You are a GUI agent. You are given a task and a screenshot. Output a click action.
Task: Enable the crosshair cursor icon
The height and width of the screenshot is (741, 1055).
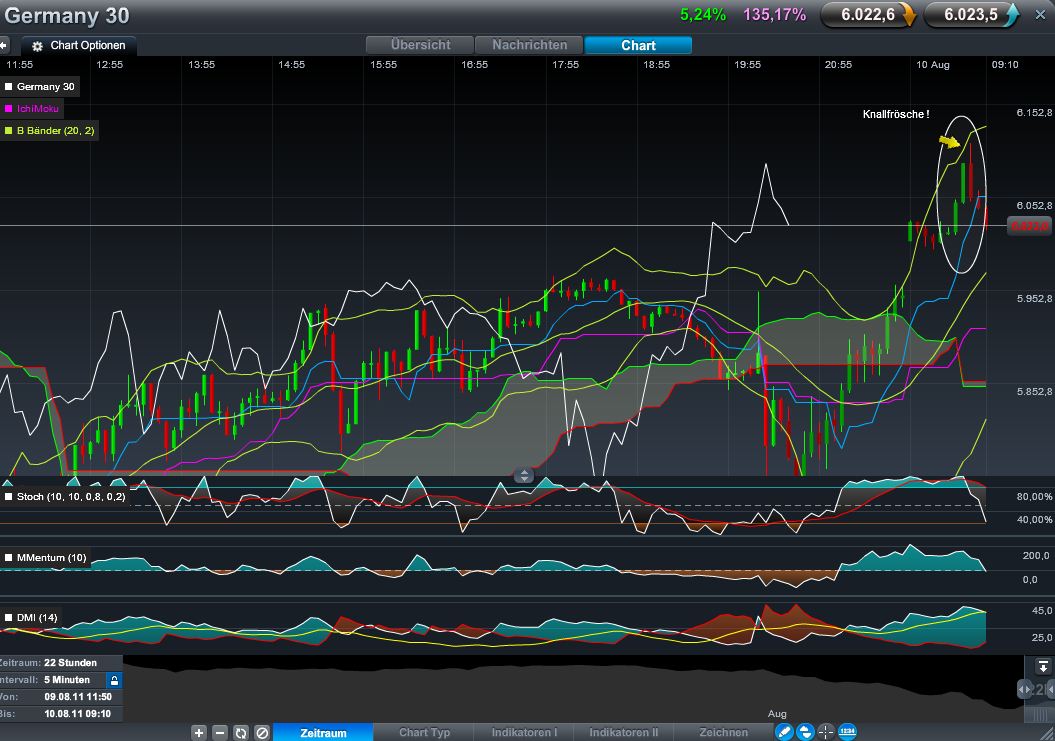(826, 732)
